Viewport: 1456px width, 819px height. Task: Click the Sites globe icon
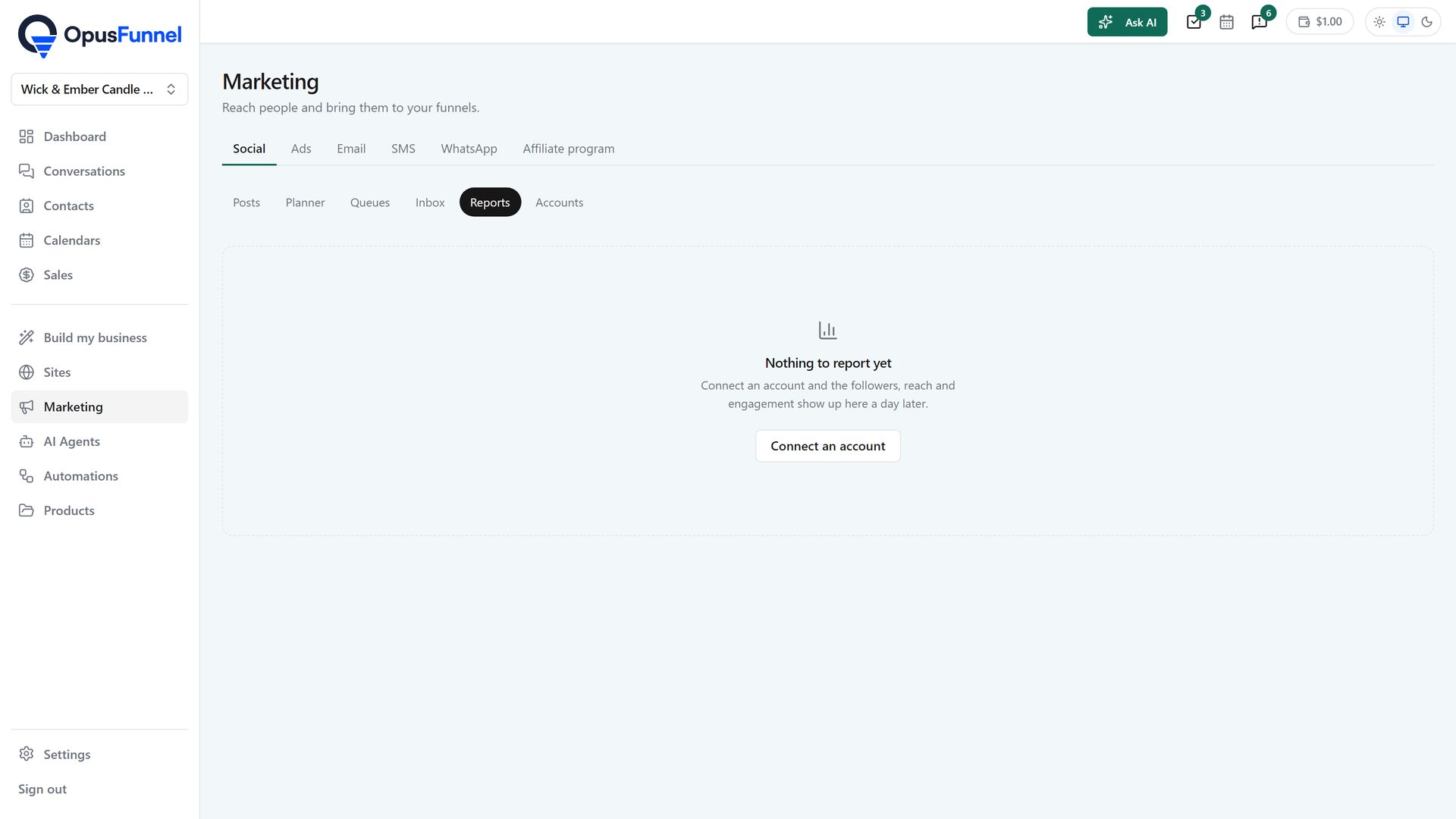pos(27,372)
